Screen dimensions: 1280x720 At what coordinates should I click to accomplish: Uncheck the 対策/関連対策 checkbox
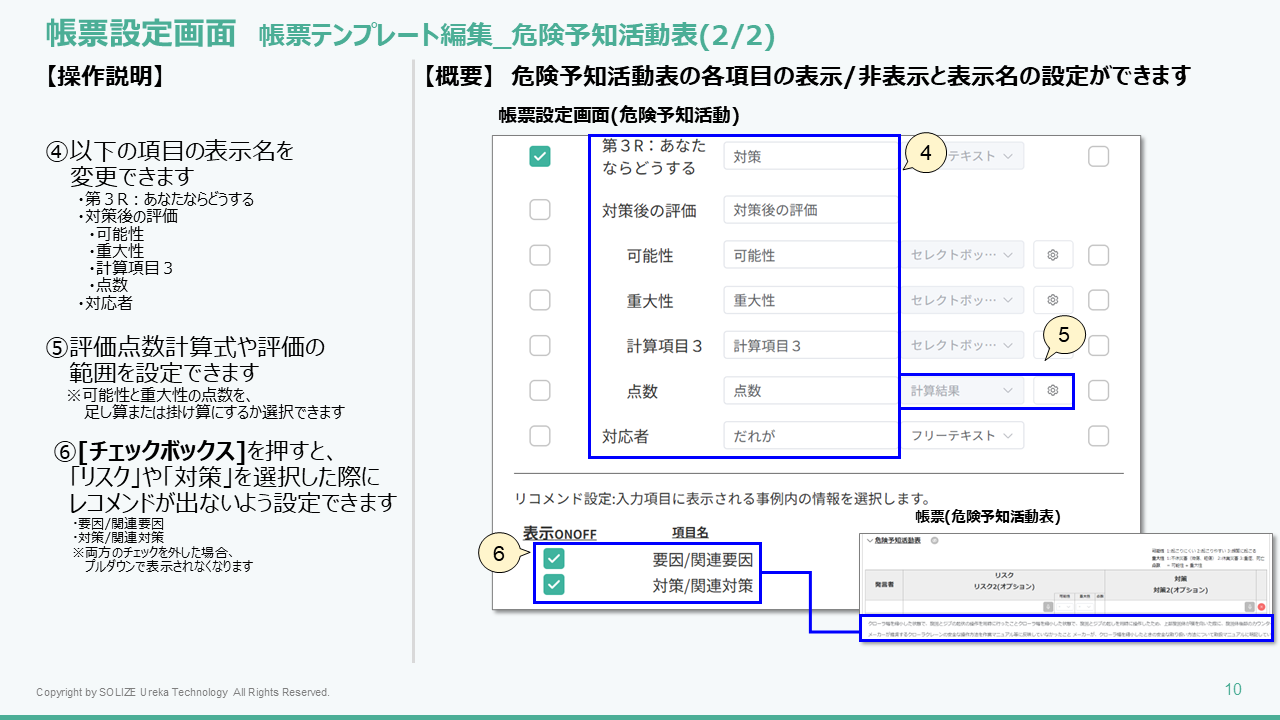[554, 585]
